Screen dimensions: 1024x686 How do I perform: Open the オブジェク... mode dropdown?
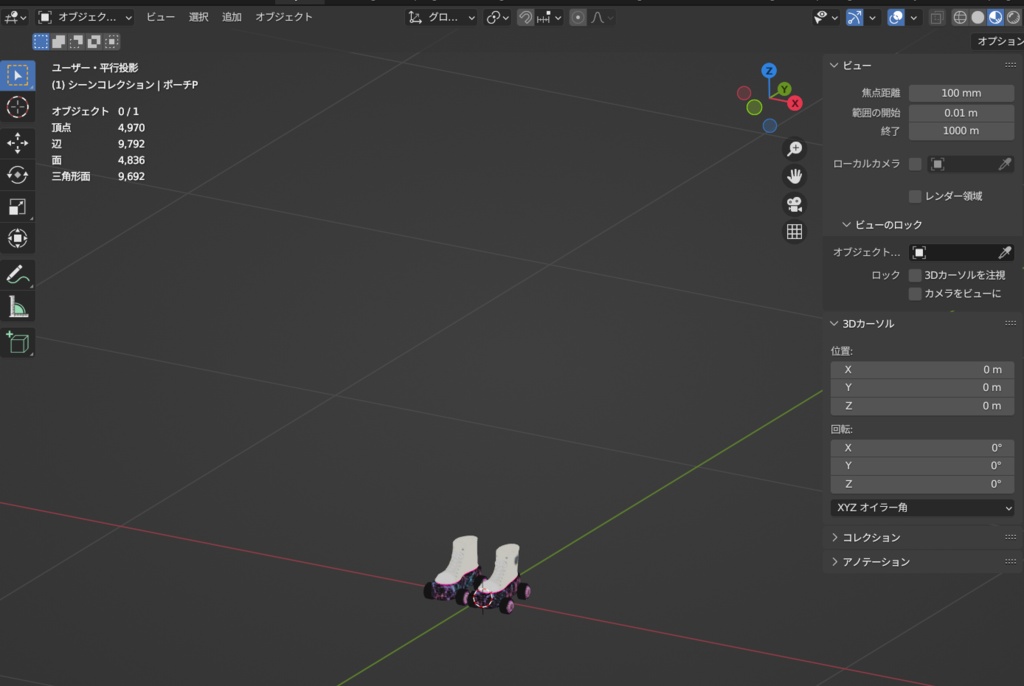(85, 18)
